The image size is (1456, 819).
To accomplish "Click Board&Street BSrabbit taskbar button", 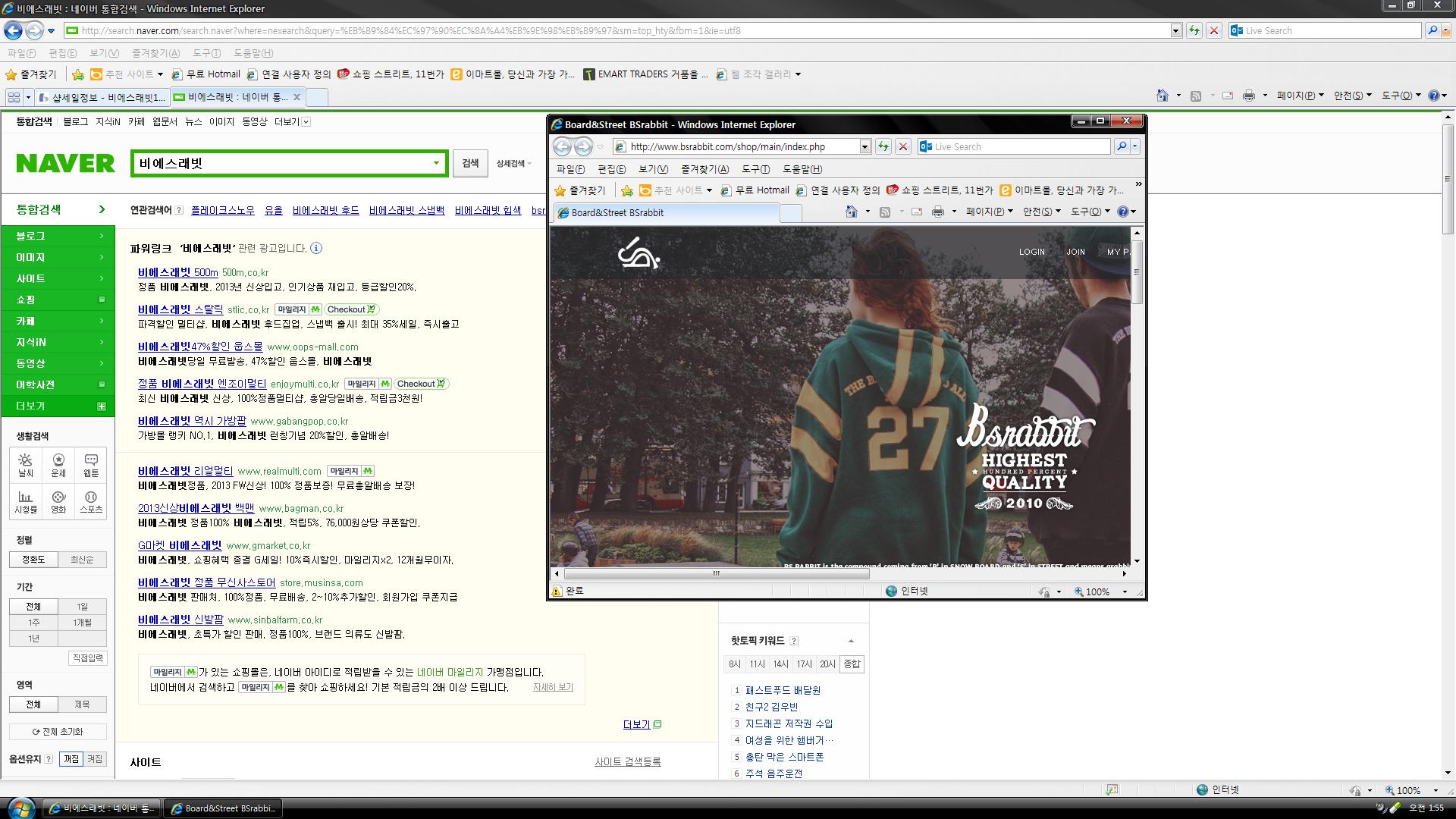I will (x=223, y=808).
